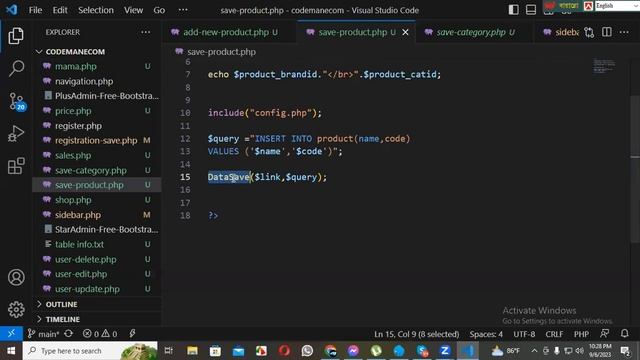Screen dimensions: 640x360
Task: Open the Manage settings gear
Action: (16, 309)
